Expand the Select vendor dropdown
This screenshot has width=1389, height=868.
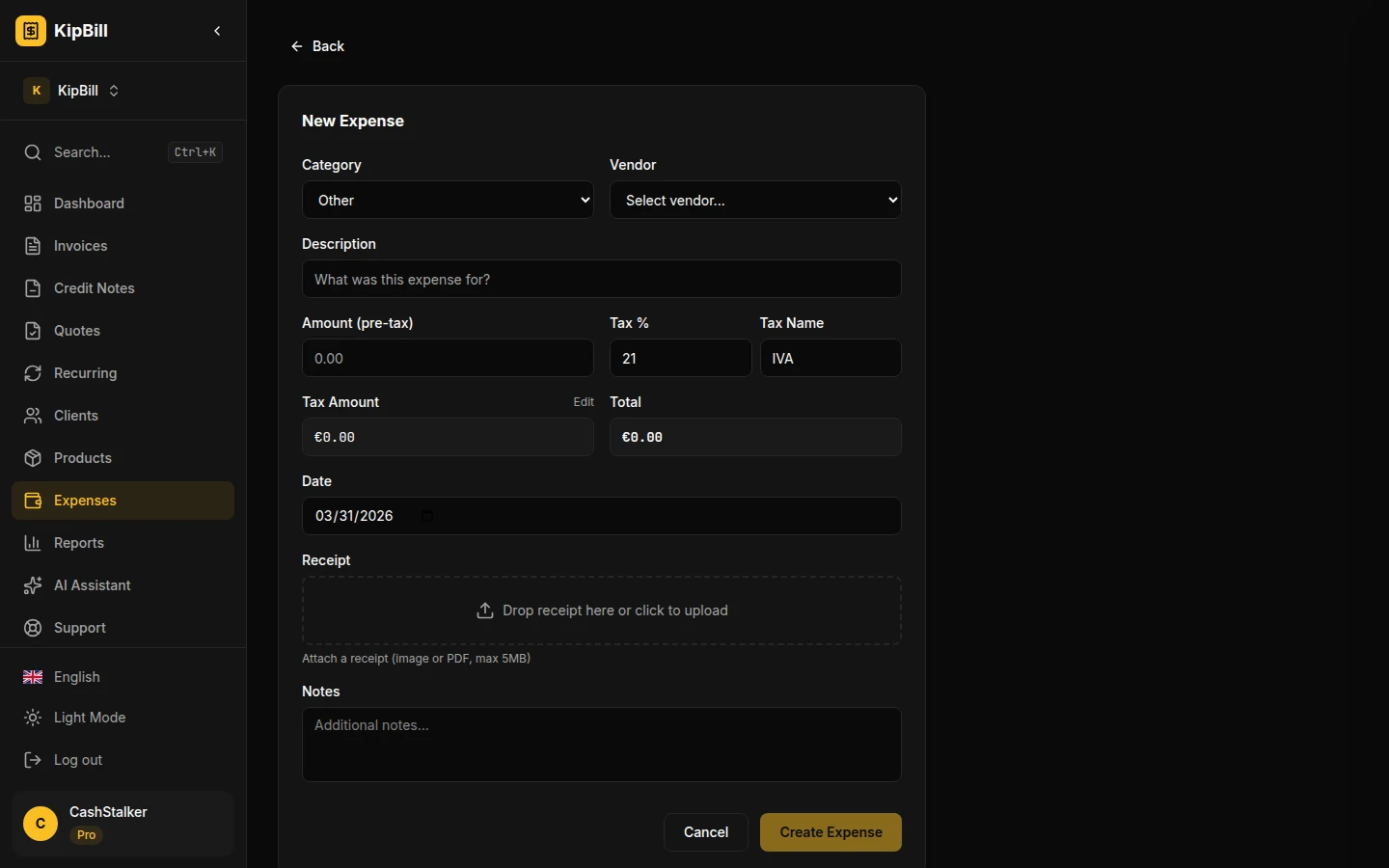coord(755,201)
